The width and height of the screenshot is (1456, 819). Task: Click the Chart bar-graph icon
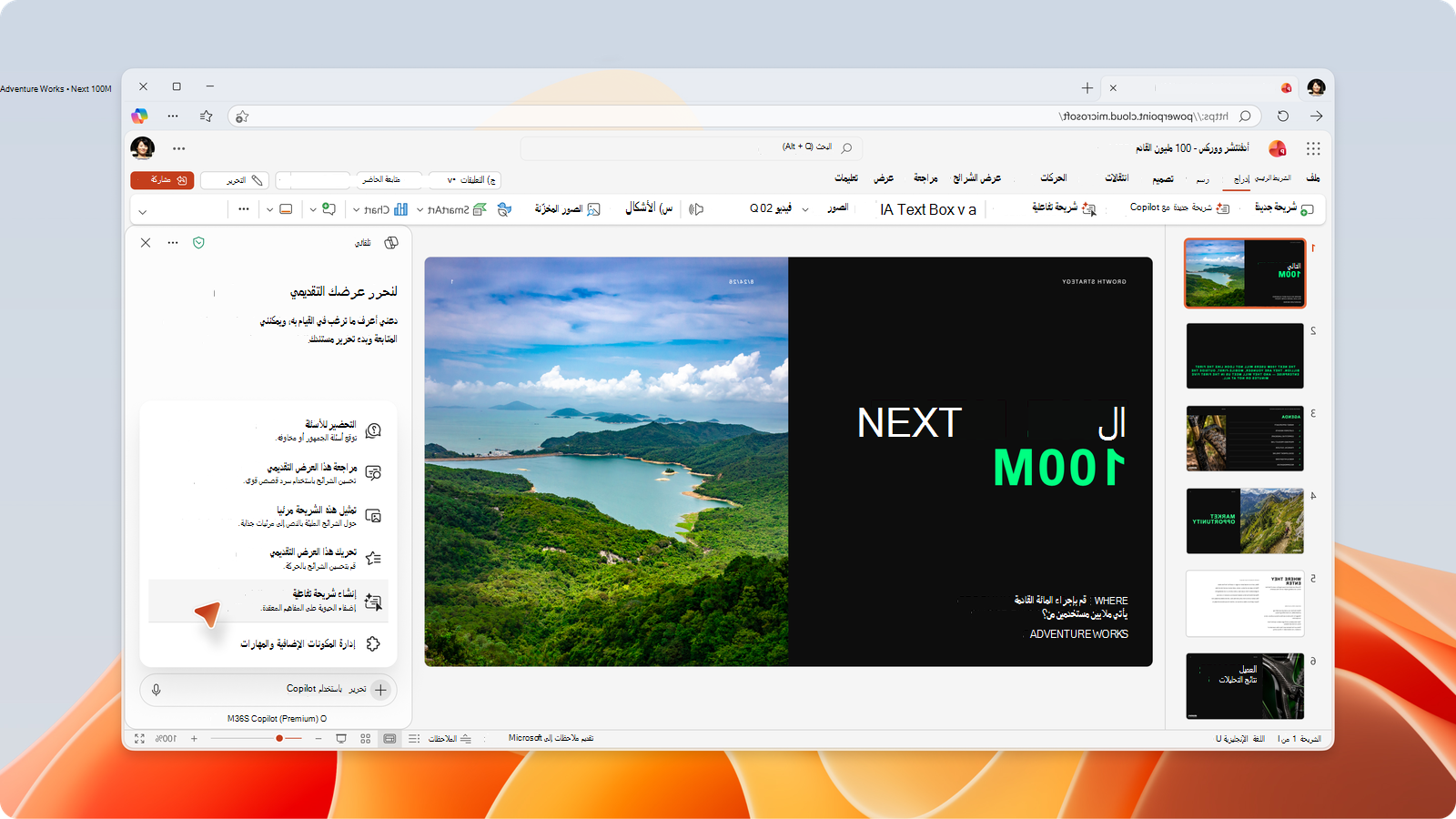(x=400, y=209)
